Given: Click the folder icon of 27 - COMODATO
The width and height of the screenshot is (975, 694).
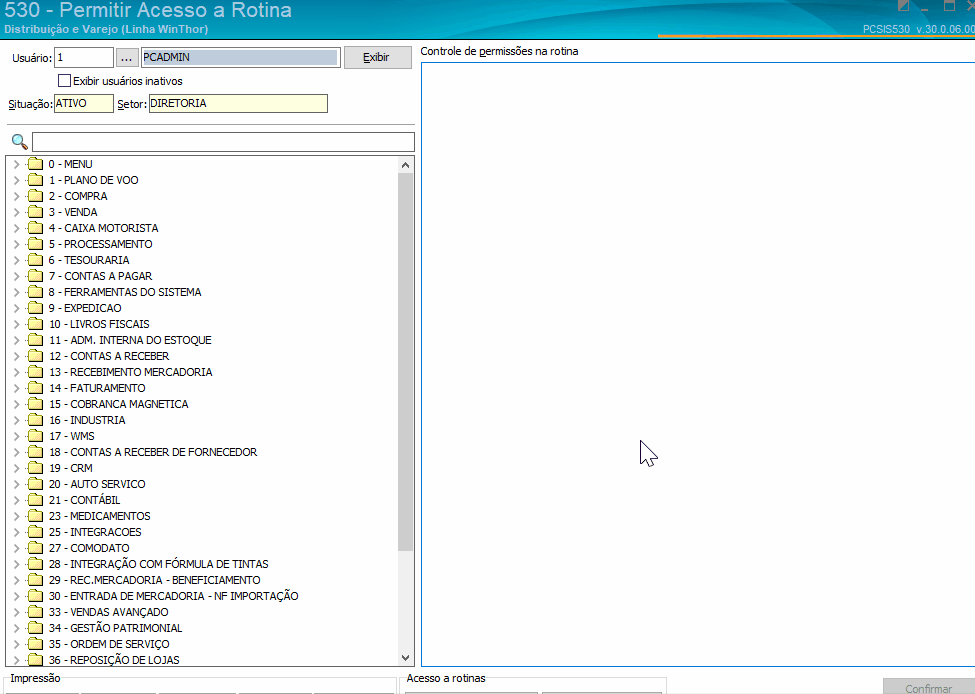Looking at the screenshot, I should [35, 548].
